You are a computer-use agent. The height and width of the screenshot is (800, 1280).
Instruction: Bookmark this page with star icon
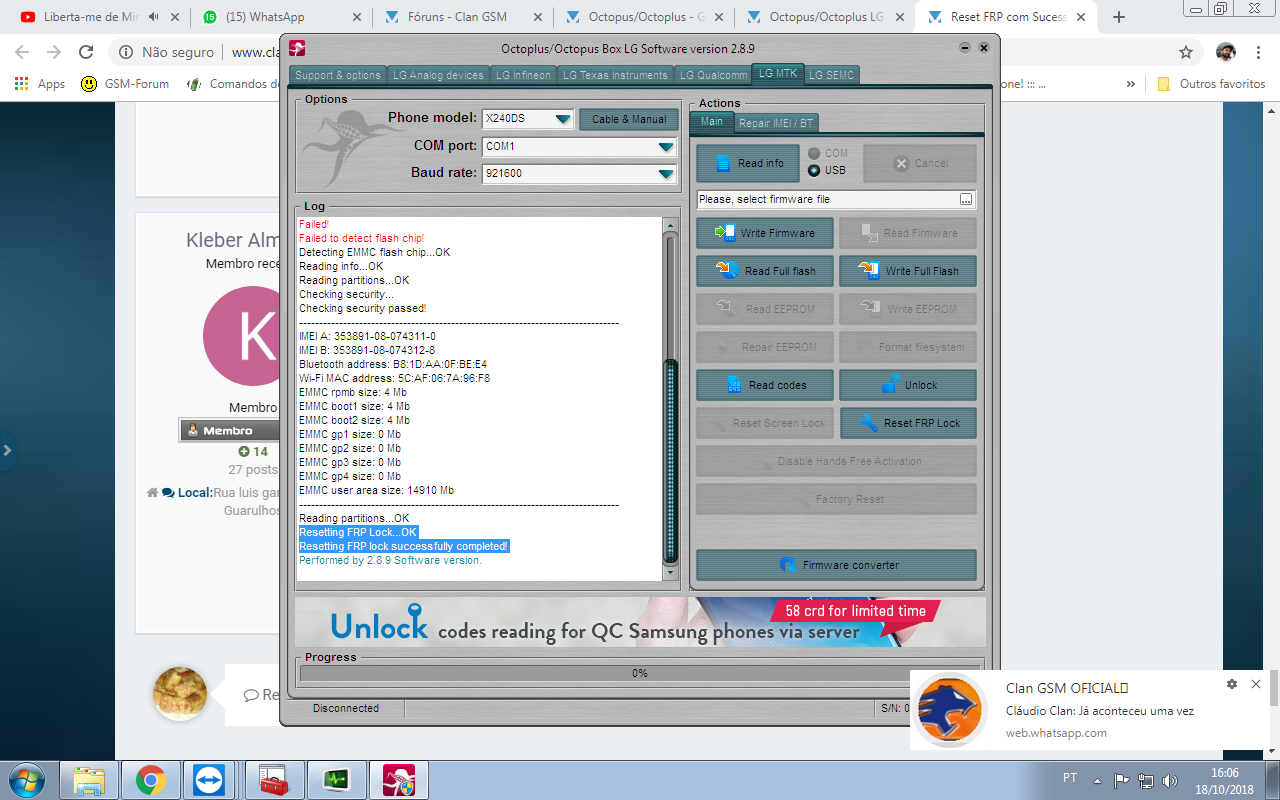[x=1186, y=52]
